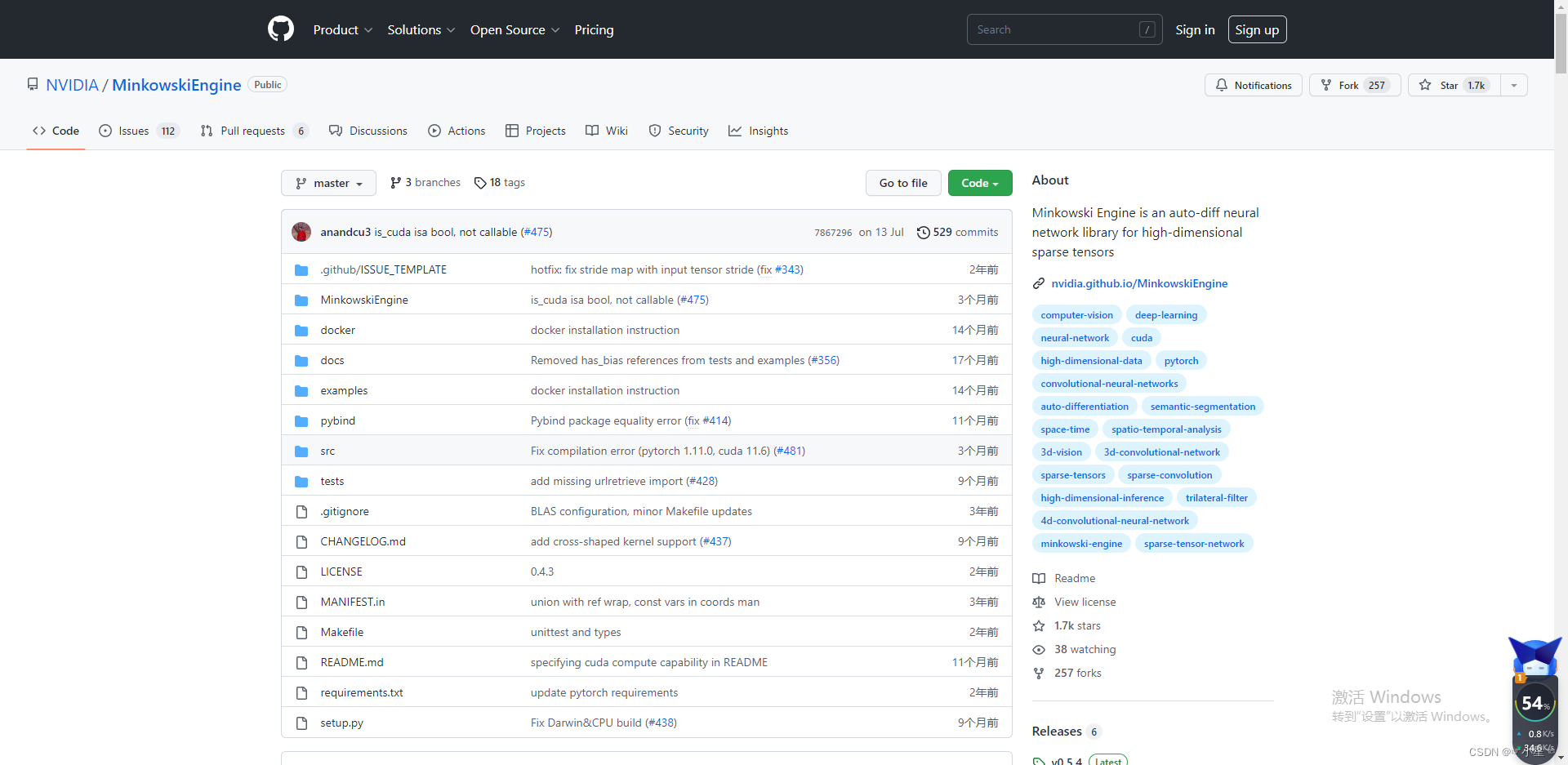Open the Open Source menu
The image size is (1568, 765).
pyautogui.click(x=514, y=29)
